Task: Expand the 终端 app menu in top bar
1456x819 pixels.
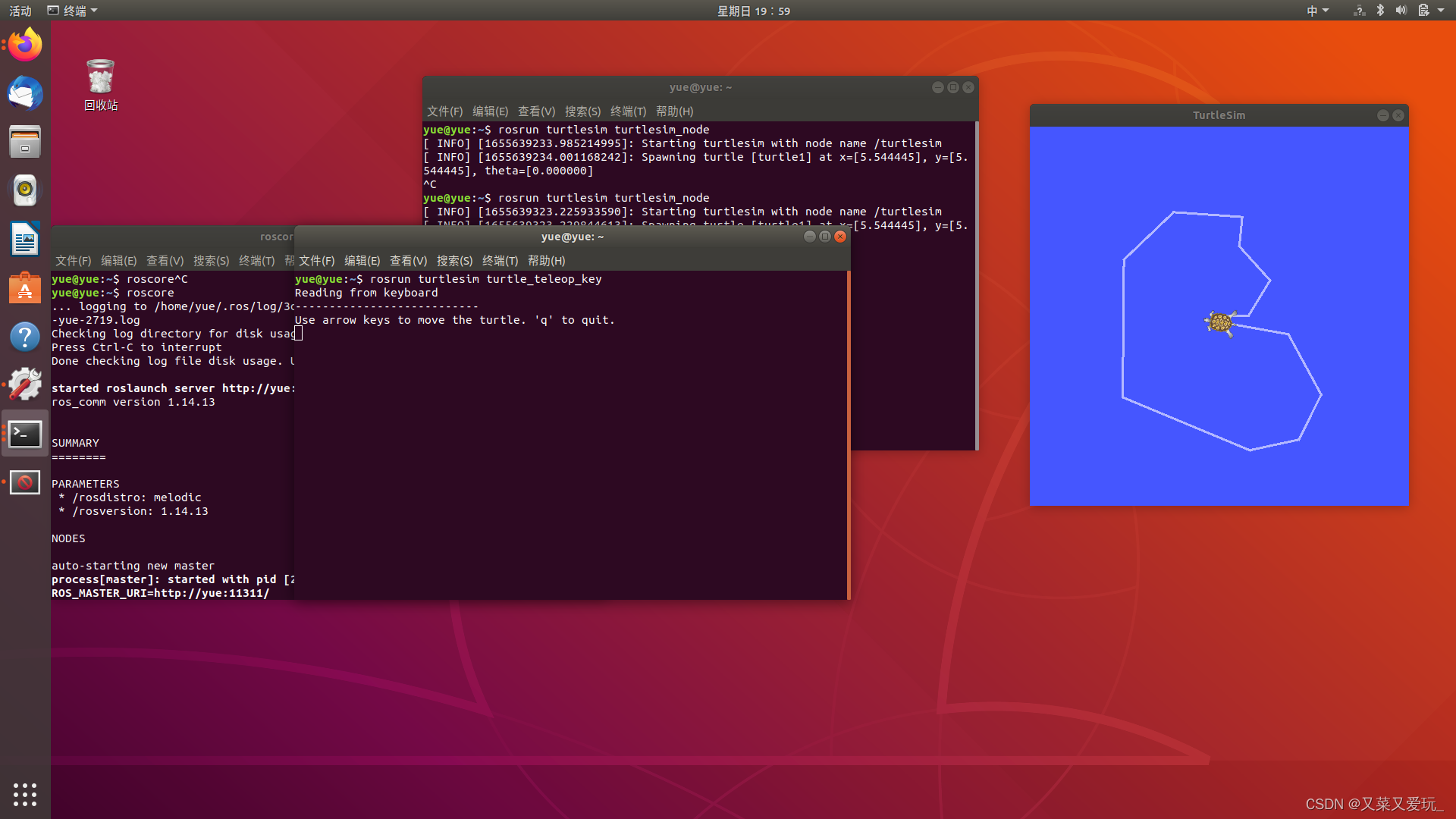Action: click(x=73, y=11)
